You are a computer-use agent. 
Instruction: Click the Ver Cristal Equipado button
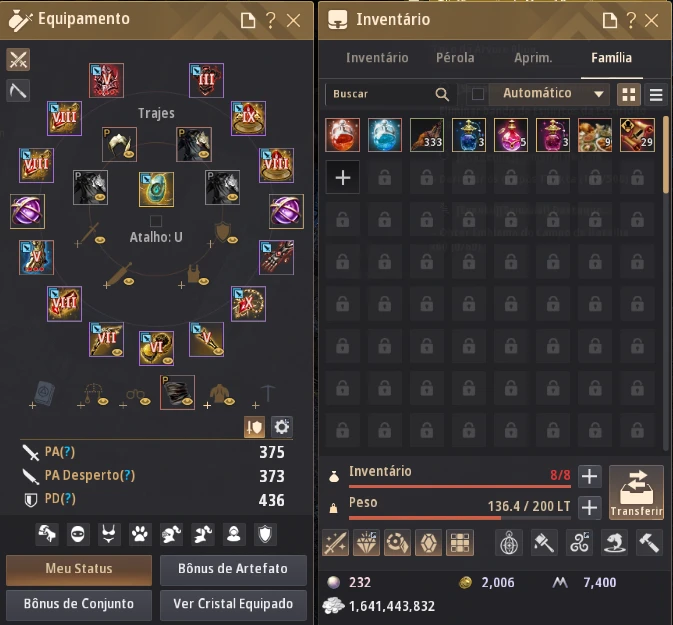(233, 604)
